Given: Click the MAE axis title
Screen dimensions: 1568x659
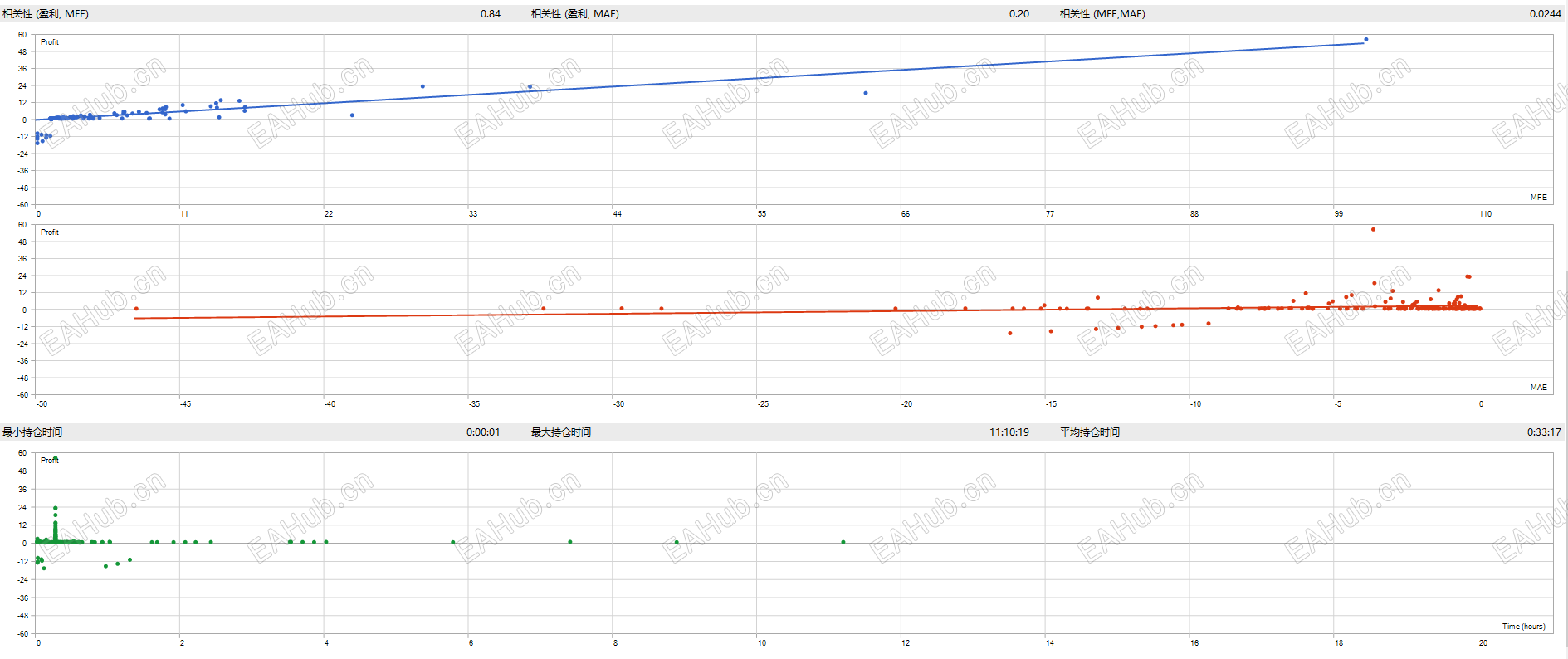Looking at the screenshot, I should tap(1539, 388).
